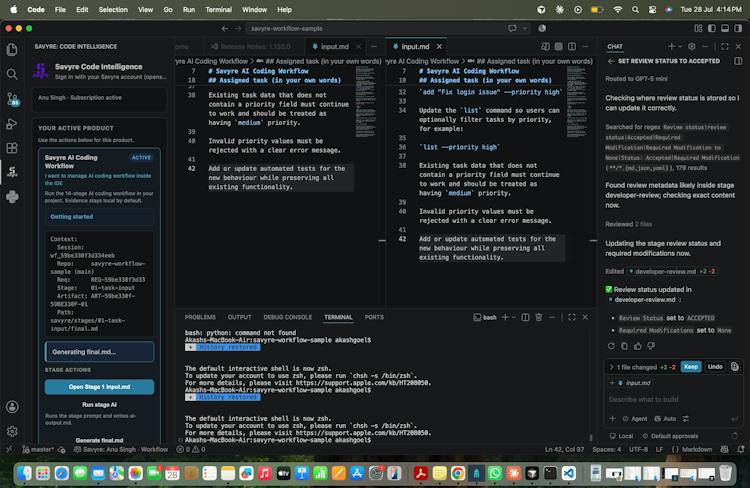Maximize the terminal panel size
The width and height of the screenshot is (750, 488).
tap(572, 317)
